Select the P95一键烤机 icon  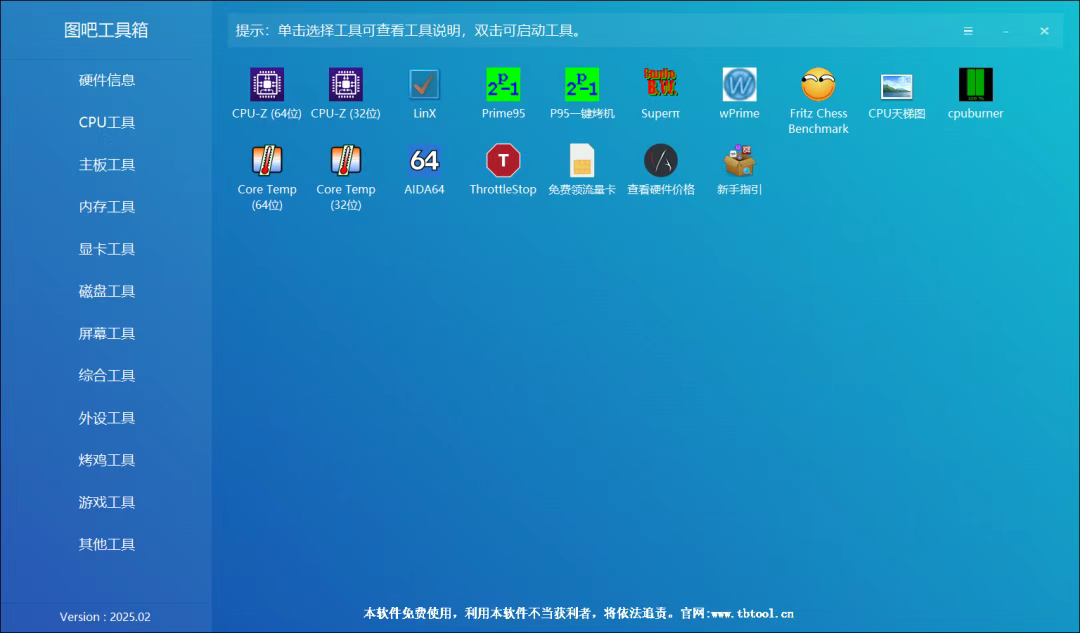pos(582,85)
